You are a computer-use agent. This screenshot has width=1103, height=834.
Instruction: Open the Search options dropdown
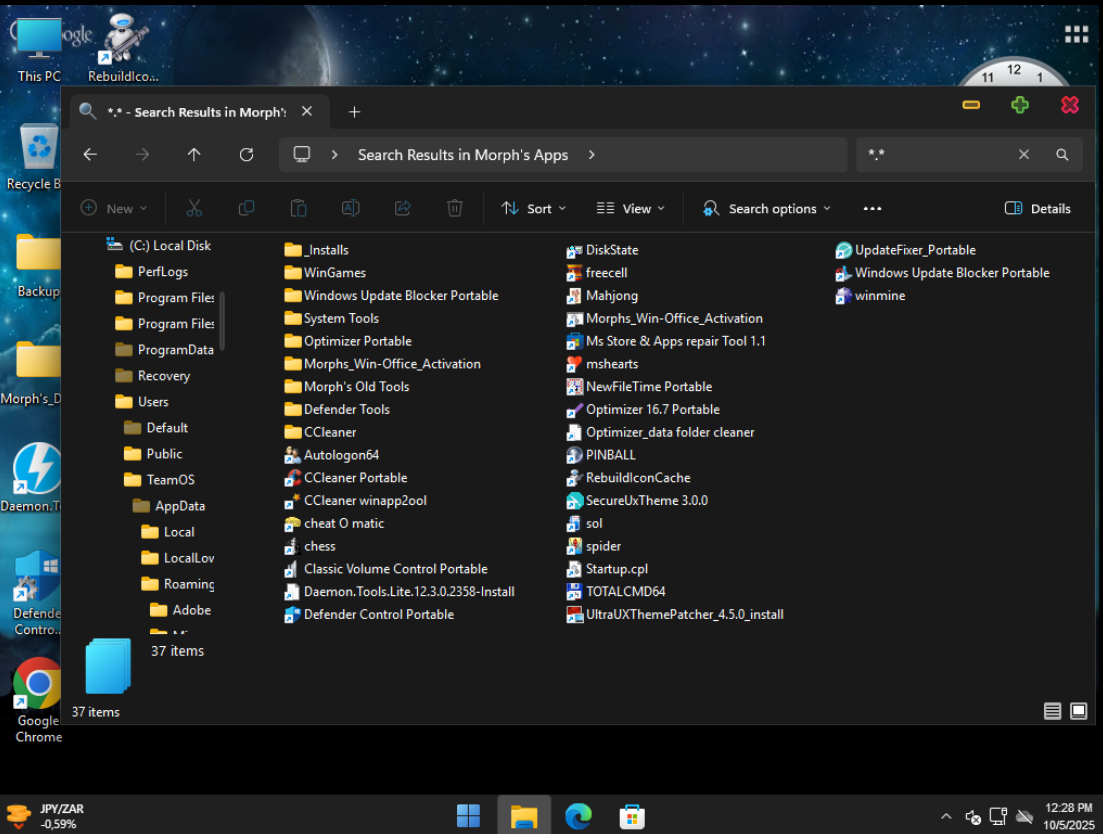(x=767, y=209)
